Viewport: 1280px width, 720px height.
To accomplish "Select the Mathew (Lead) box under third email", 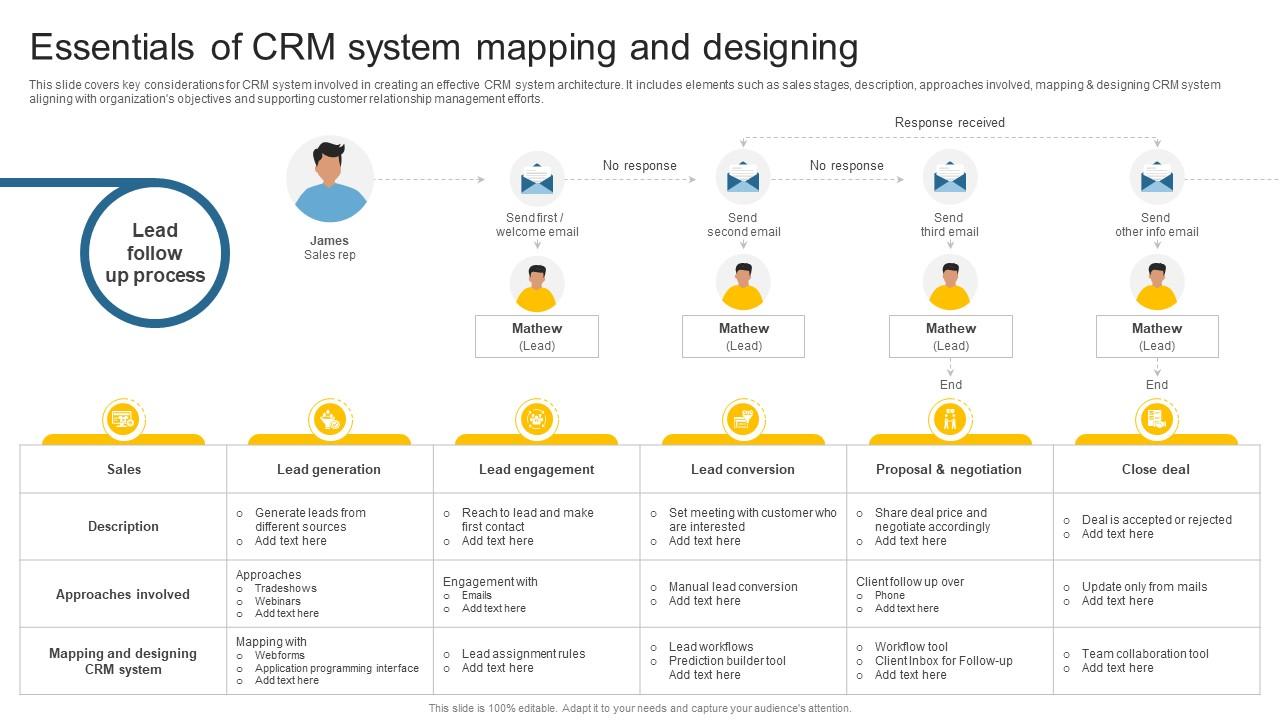I will coord(949,336).
